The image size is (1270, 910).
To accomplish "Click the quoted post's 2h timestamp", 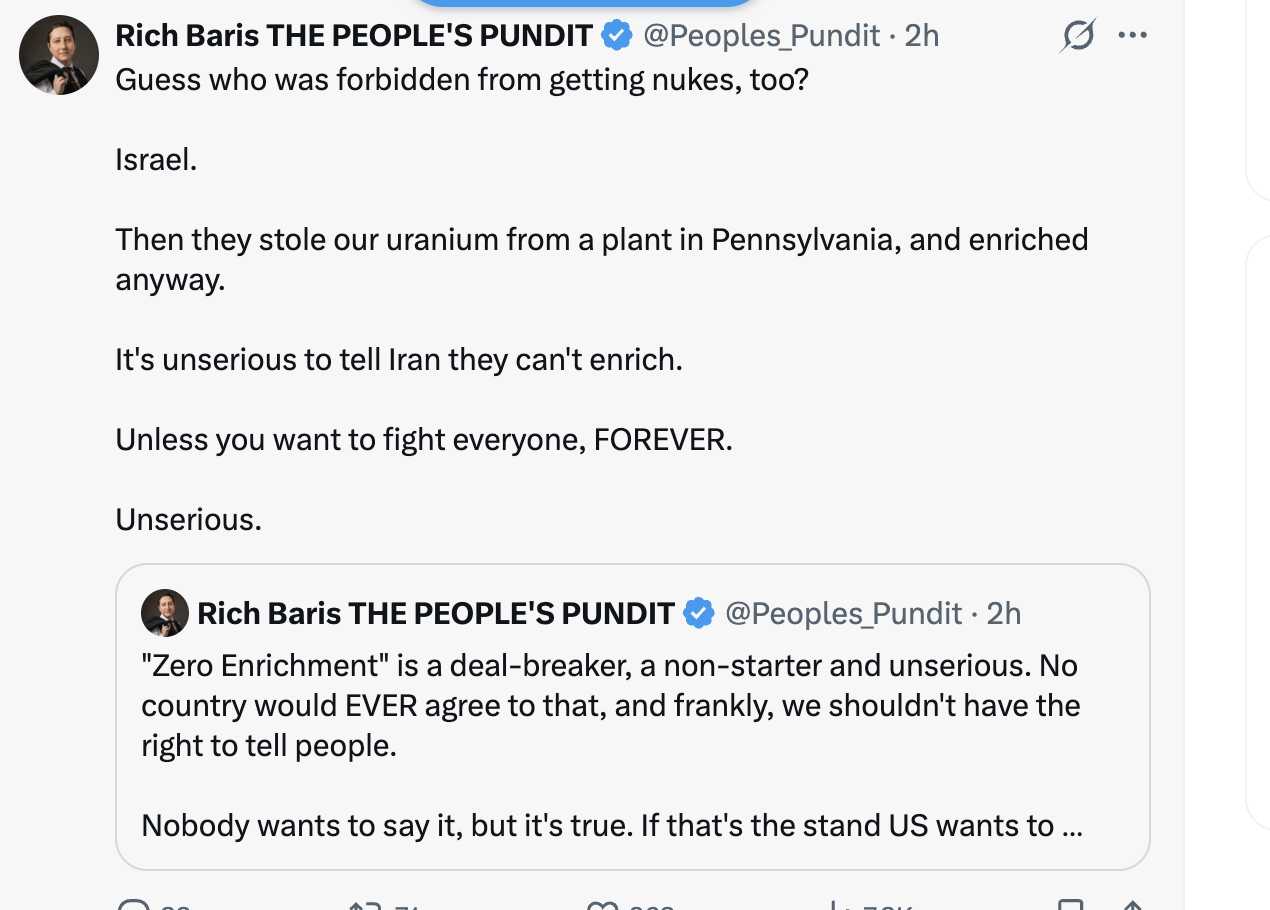I will pos(1004,613).
